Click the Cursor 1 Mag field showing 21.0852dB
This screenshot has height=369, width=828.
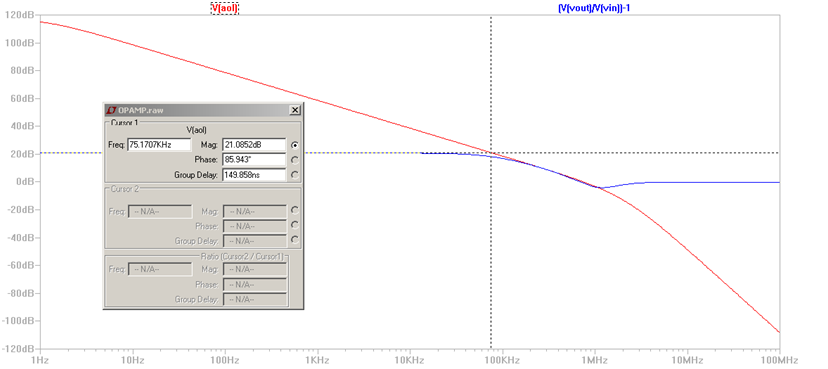click(255, 145)
